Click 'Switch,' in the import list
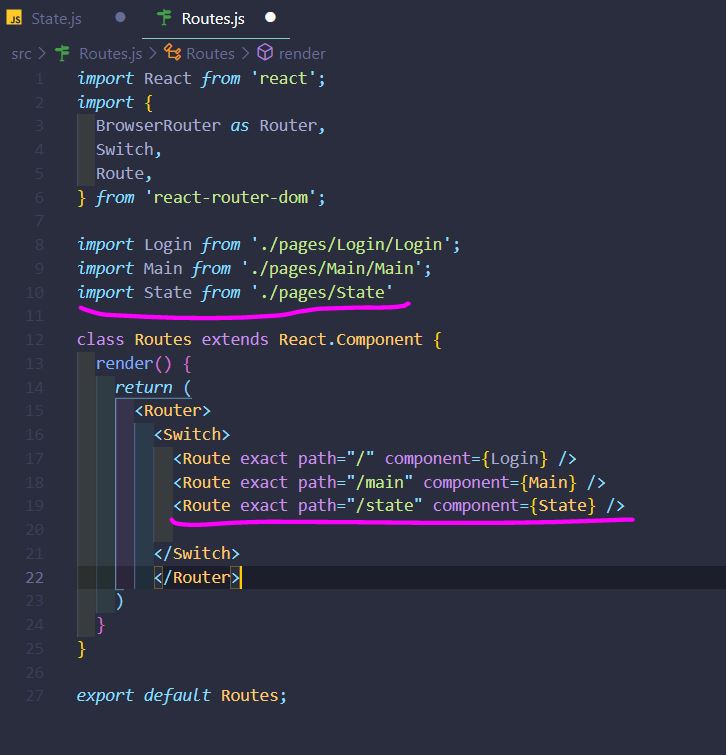Screen dimensions: 726x755 point(129,150)
